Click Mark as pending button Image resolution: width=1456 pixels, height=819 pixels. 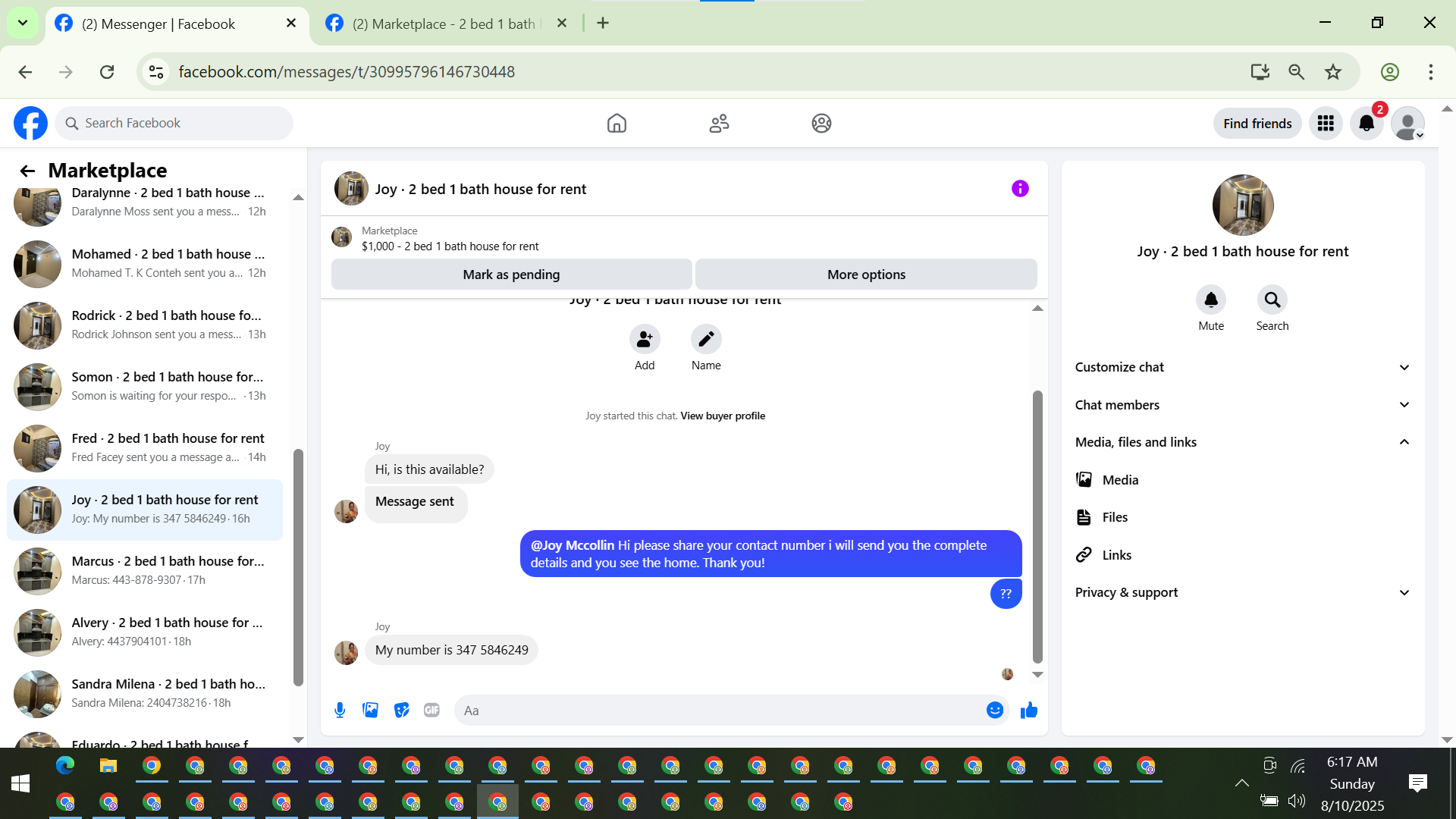tap(511, 275)
